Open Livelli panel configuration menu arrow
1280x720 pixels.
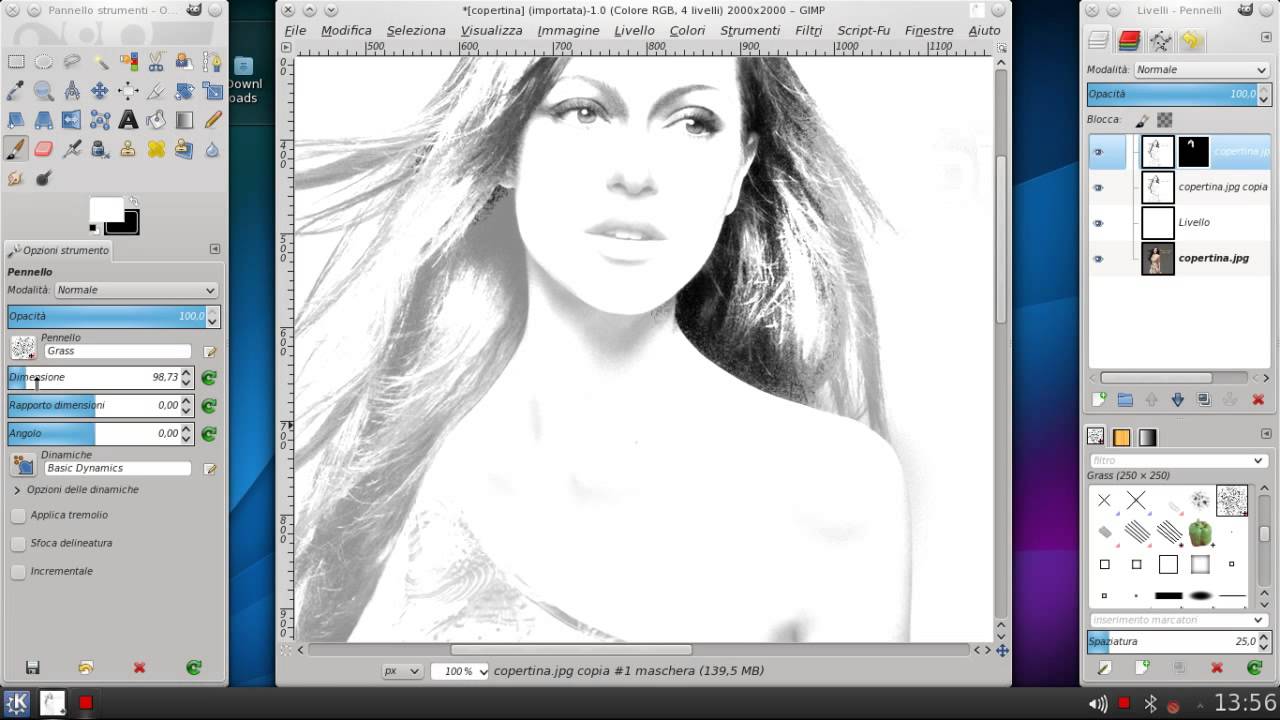pos(1265,40)
